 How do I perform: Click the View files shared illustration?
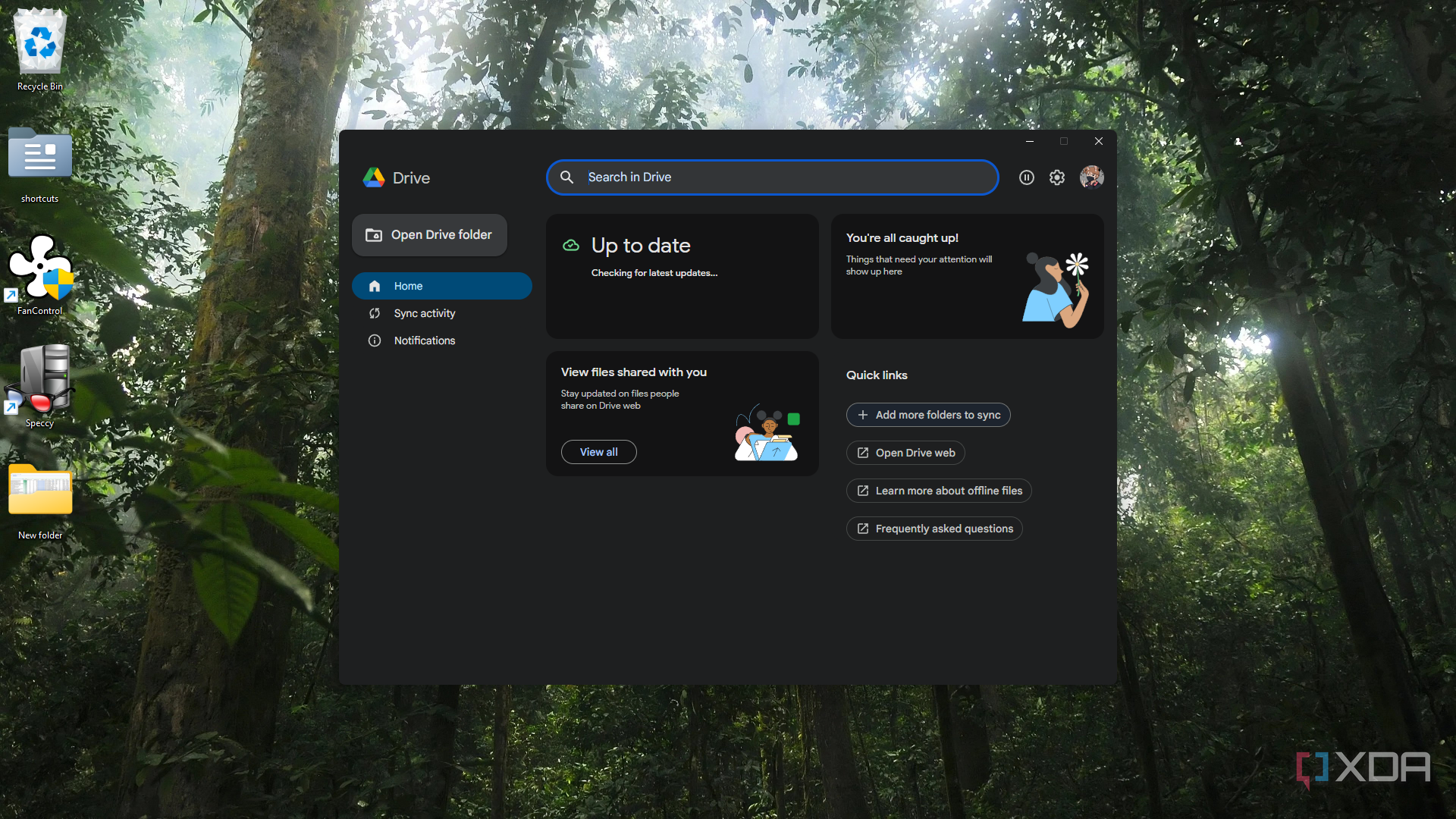(x=767, y=432)
